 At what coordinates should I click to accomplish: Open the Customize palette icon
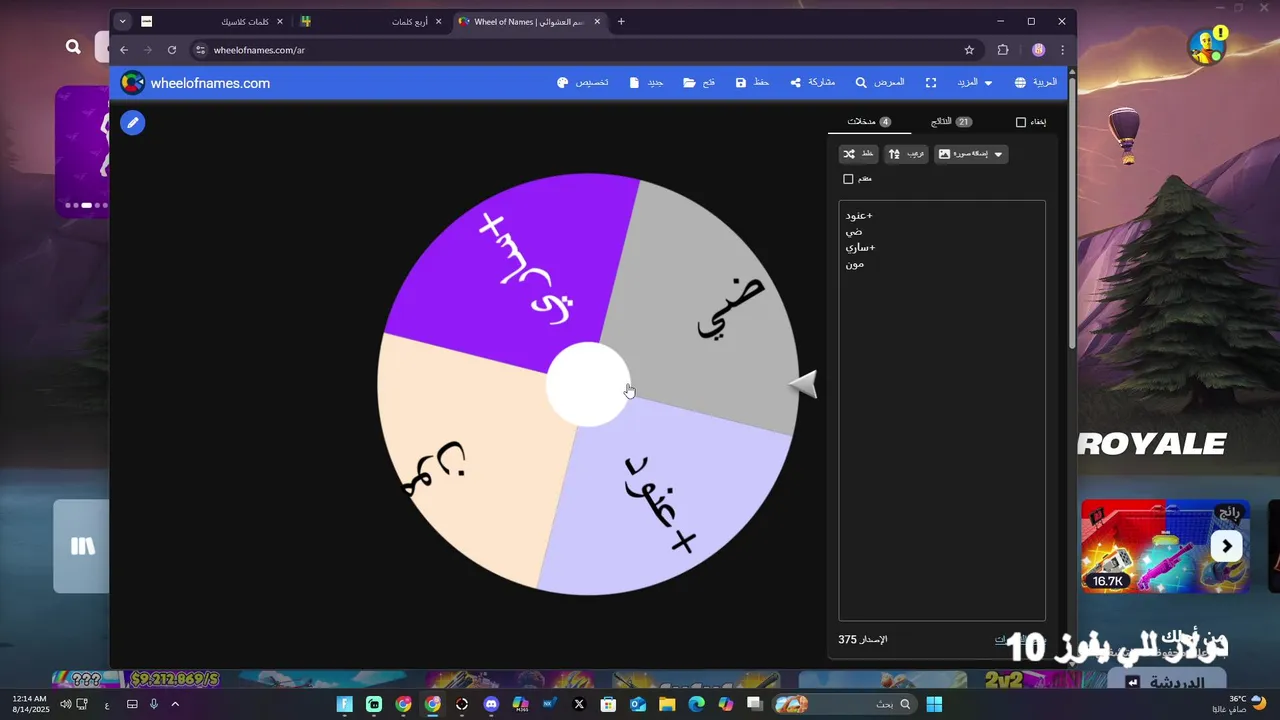click(x=563, y=83)
